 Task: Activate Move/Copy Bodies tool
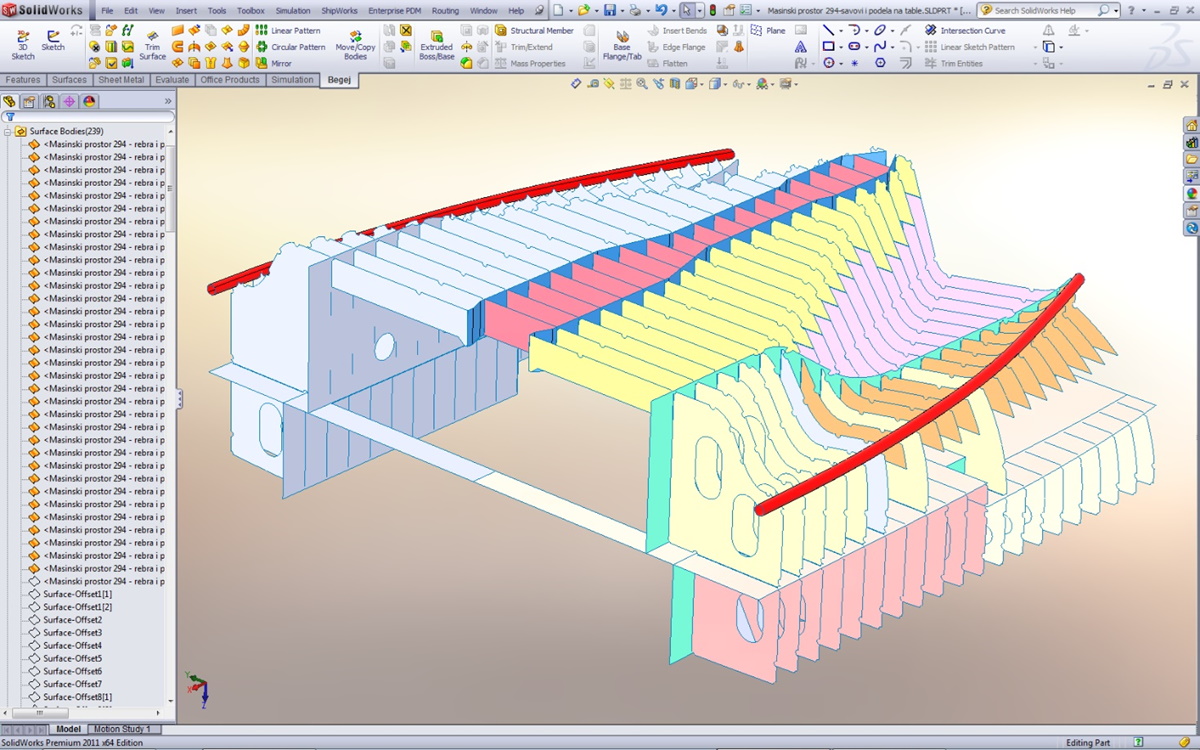[355, 45]
